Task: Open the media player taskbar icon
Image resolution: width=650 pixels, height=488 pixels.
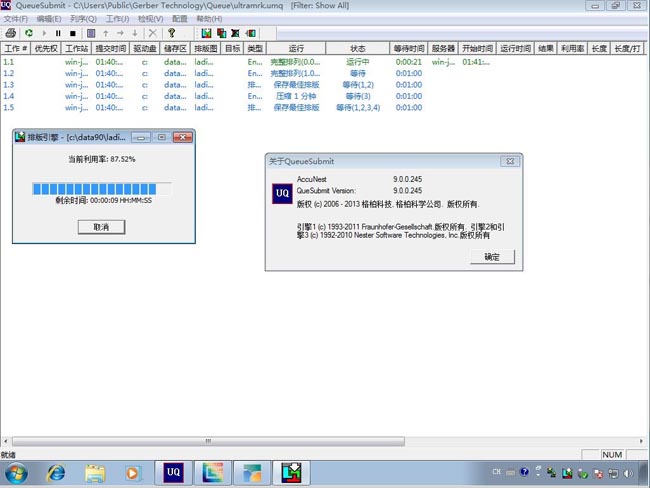Action: [133, 473]
